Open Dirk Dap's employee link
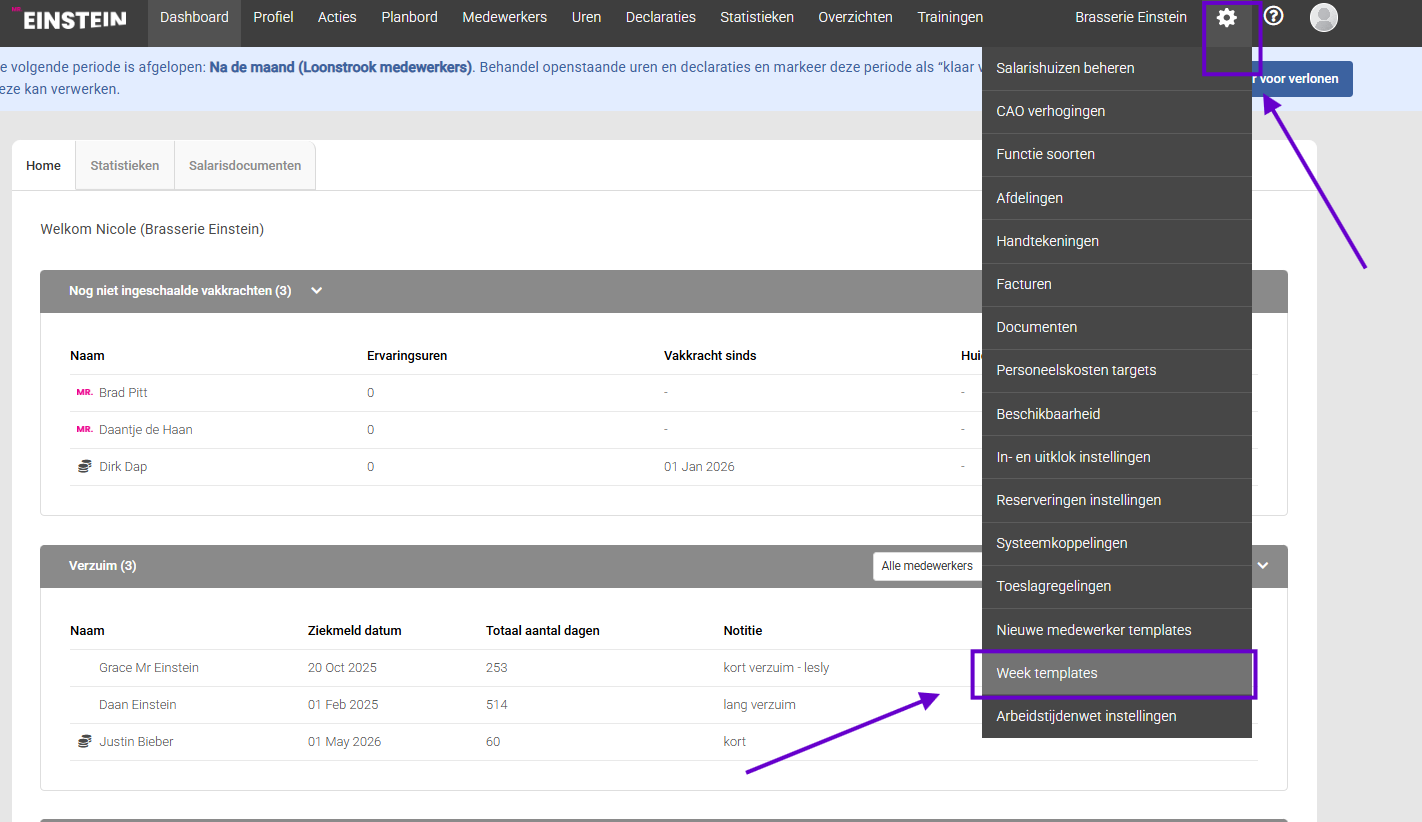1422x822 pixels. click(123, 467)
